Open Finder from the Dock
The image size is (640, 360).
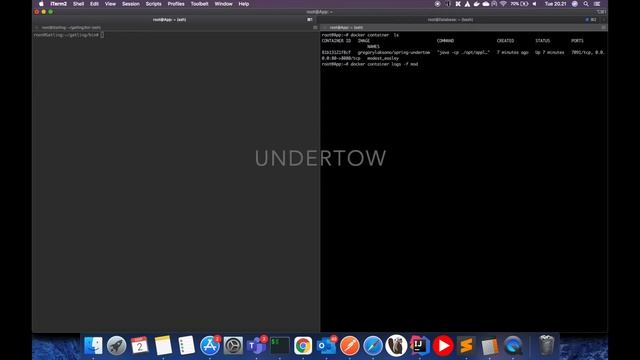[93, 346]
